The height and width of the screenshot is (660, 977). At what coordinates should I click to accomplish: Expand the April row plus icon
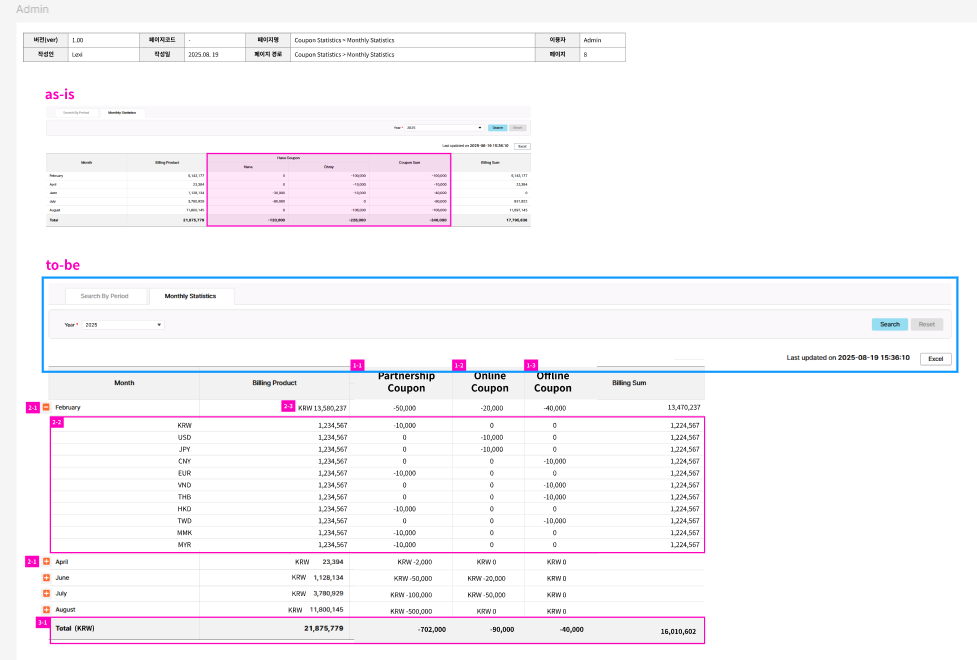46,562
